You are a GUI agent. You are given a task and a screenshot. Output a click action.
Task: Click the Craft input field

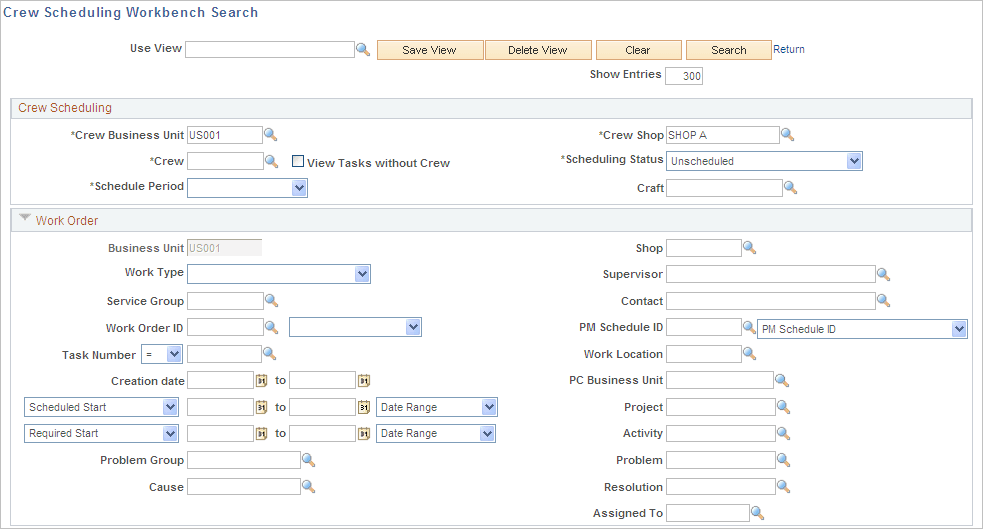coord(724,187)
